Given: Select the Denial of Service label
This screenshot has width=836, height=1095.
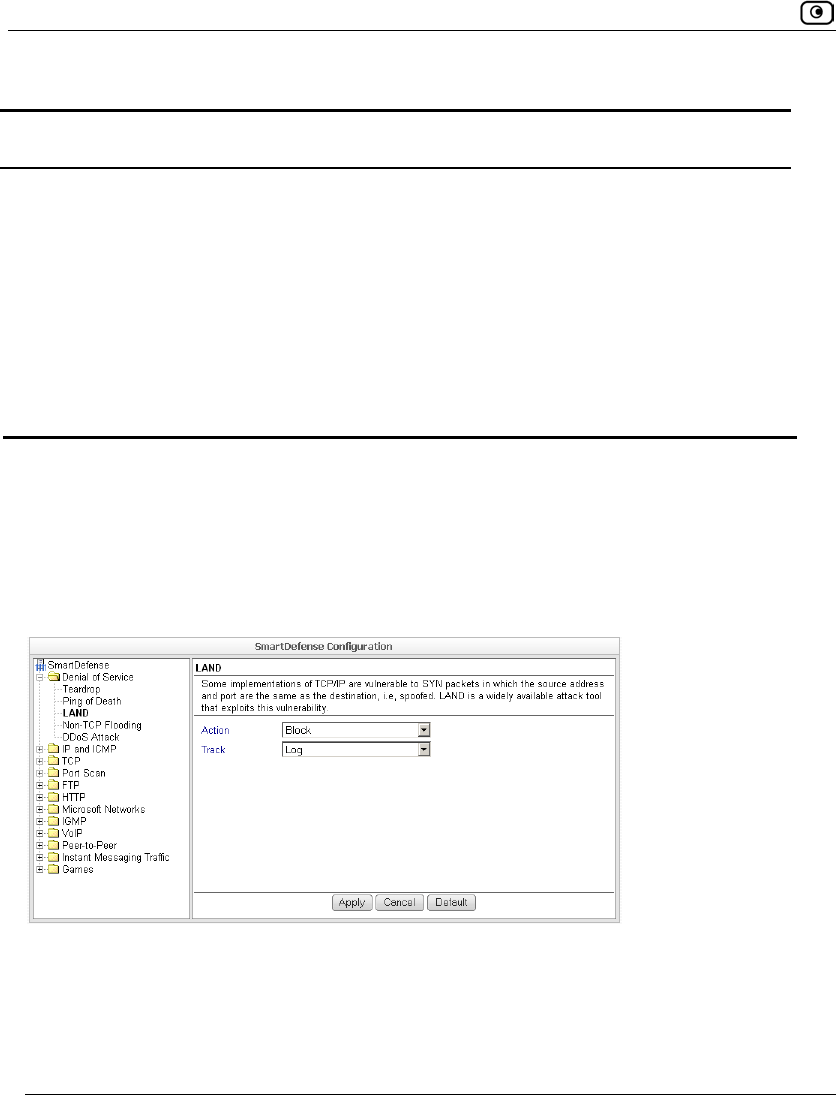Looking at the screenshot, I should click(98, 677).
